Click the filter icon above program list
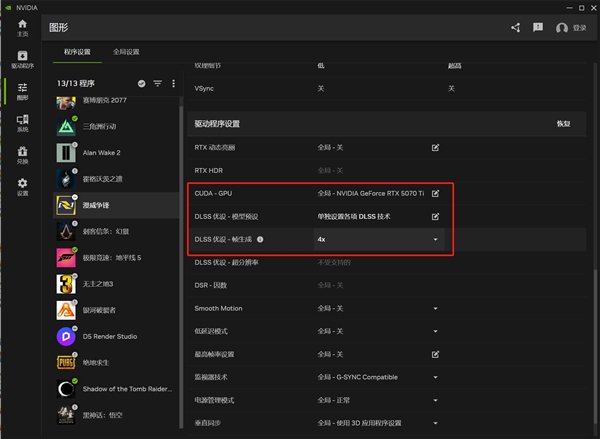 pos(157,83)
